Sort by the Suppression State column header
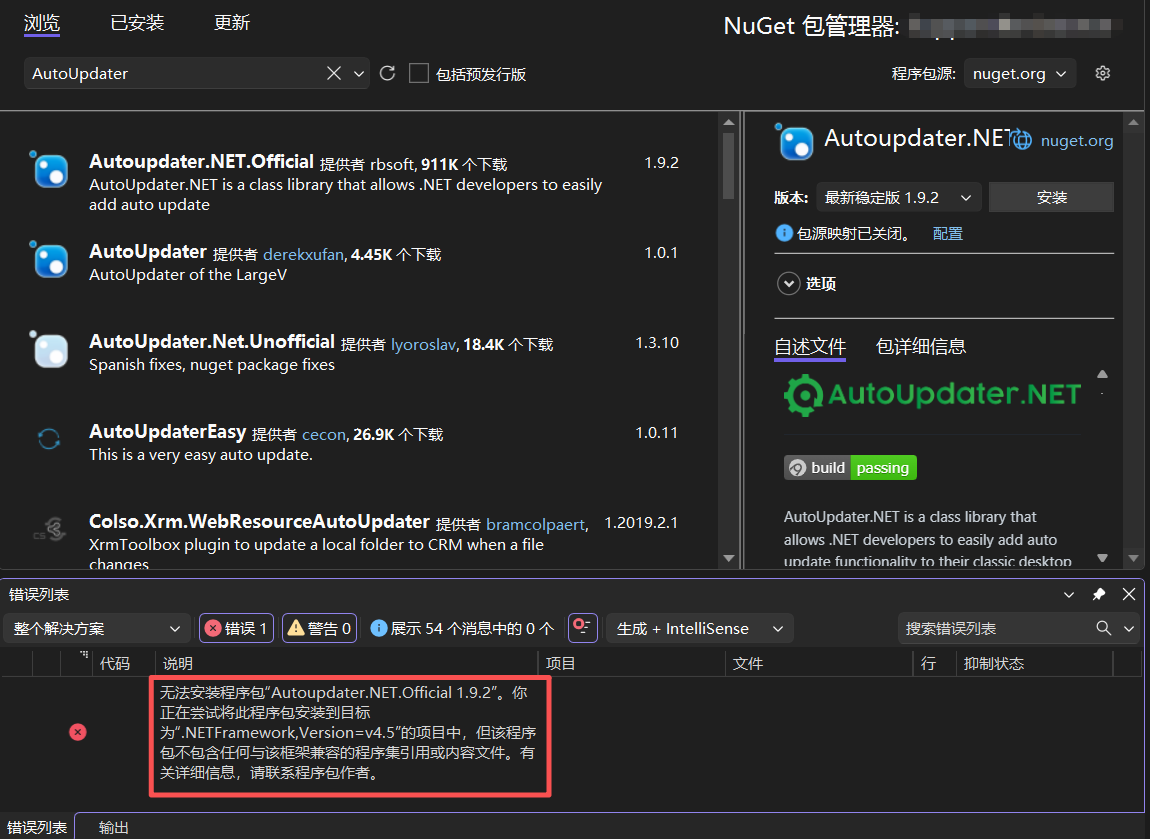Image resolution: width=1150 pixels, height=839 pixels. [993, 663]
